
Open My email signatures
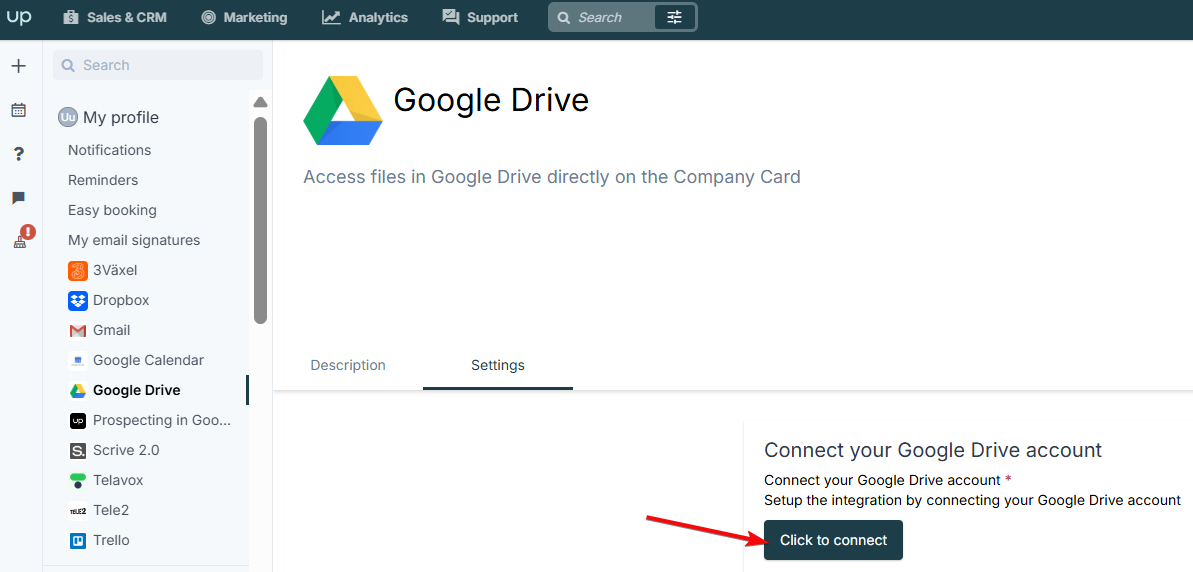tap(134, 240)
